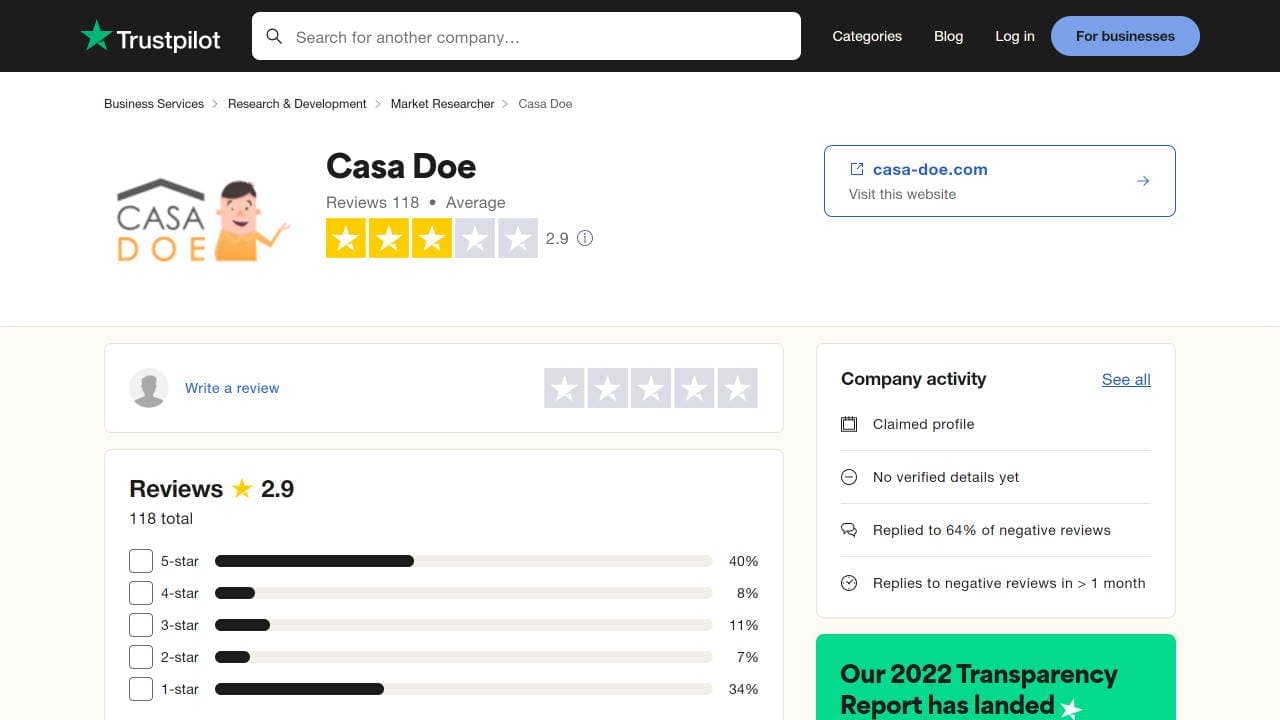Click the arrow icon in the website card

[x=1143, y=181]
